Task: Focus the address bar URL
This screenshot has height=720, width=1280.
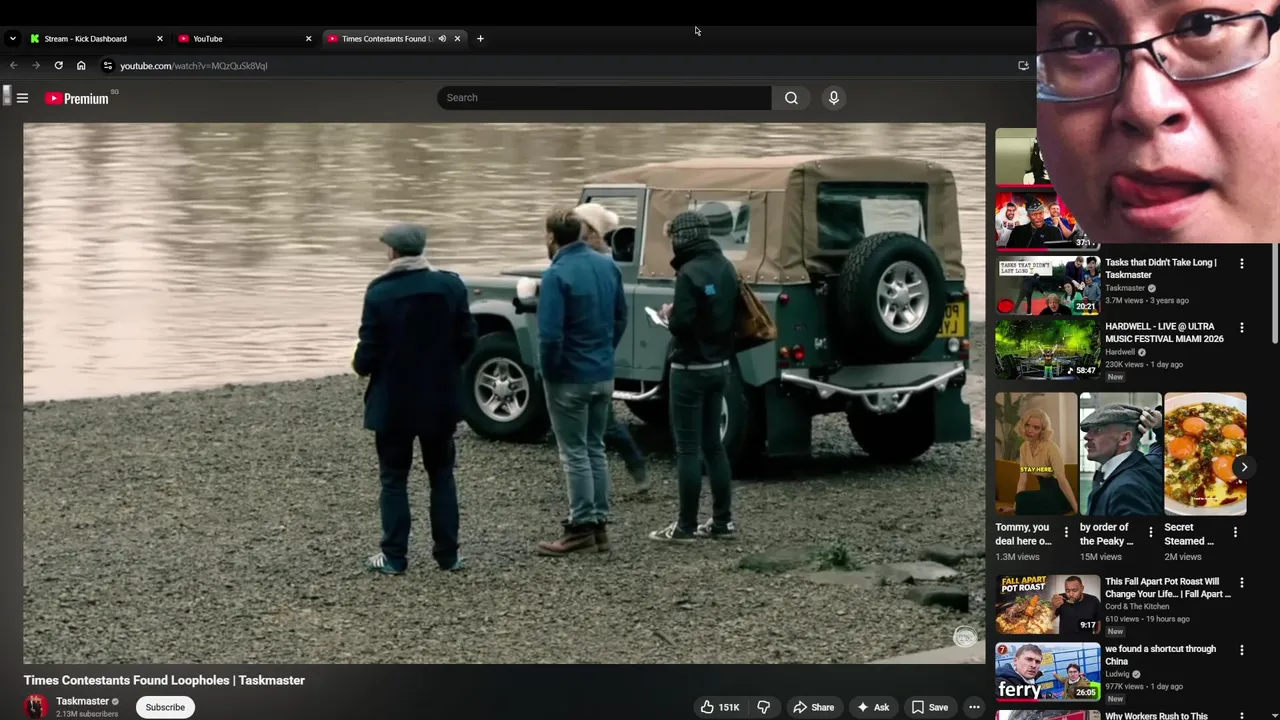Action: tap(194, 66)
